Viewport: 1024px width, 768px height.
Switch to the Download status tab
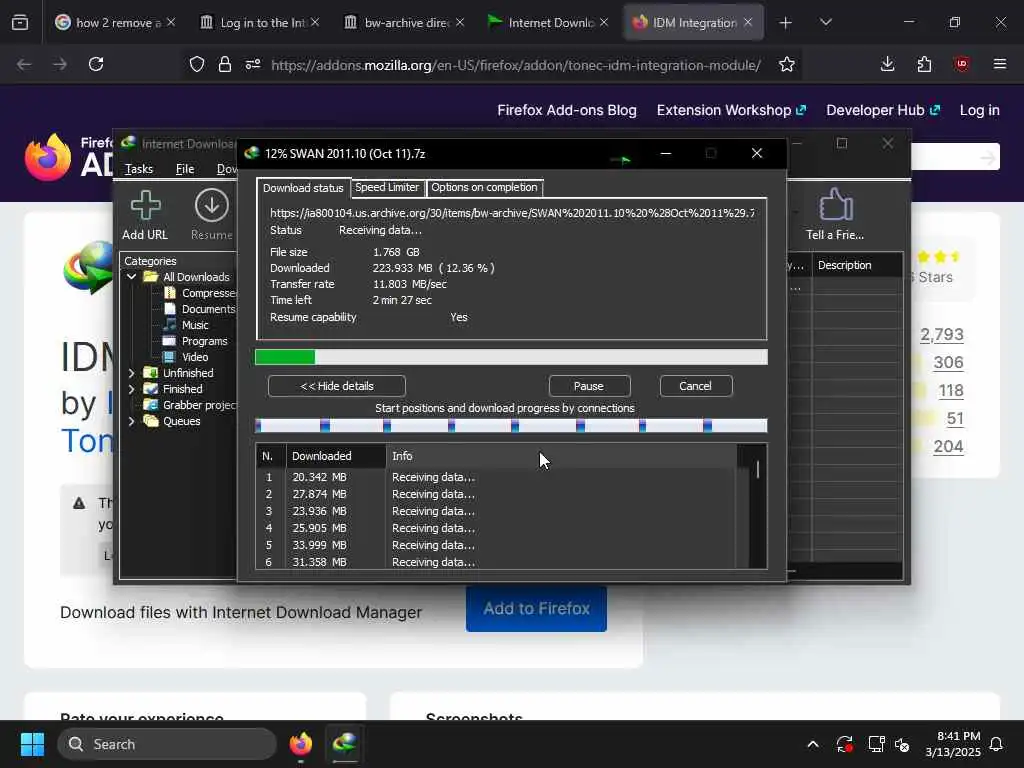click(x=303, y=188)
